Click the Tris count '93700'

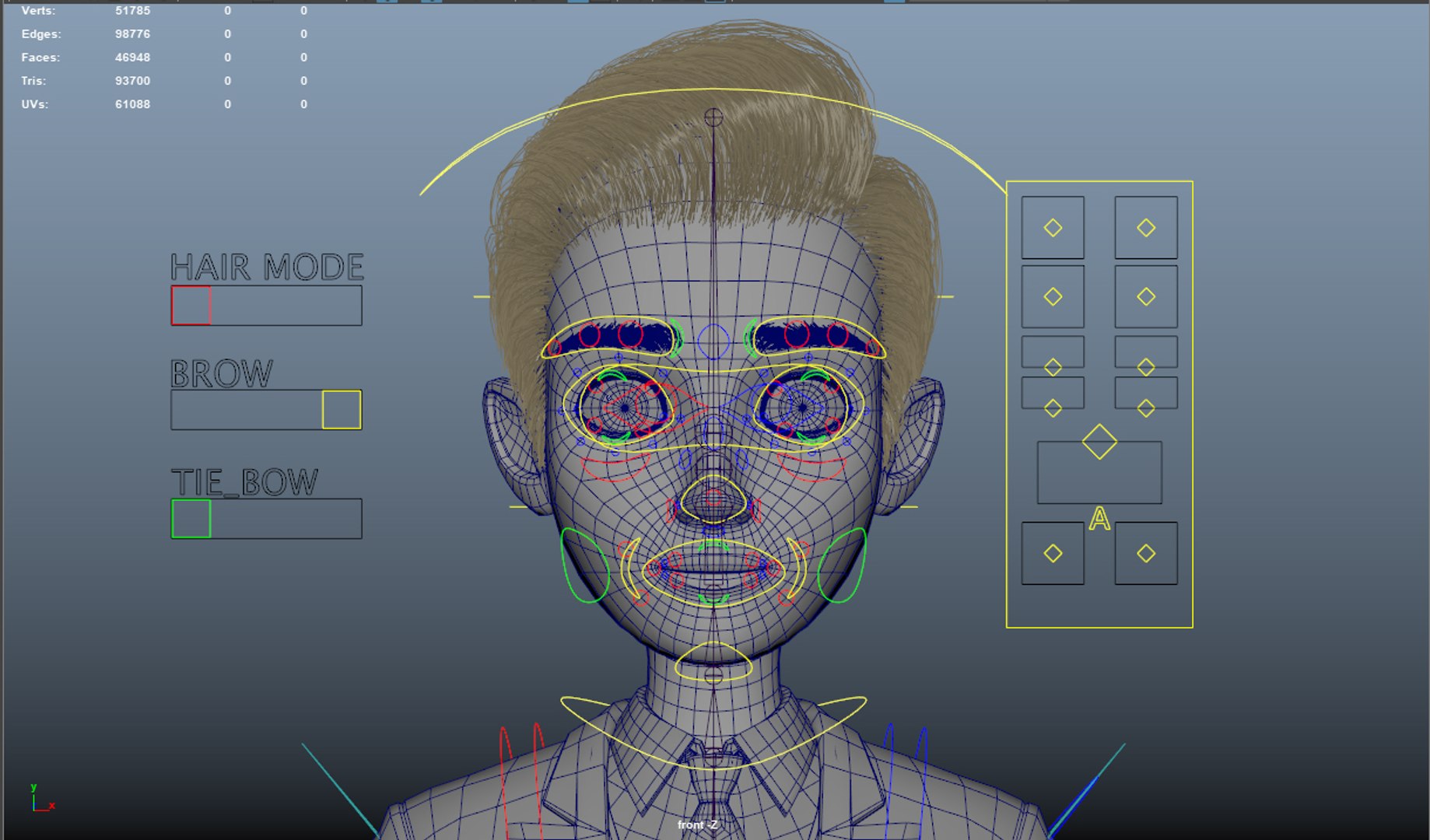click(x=132, y=81)
